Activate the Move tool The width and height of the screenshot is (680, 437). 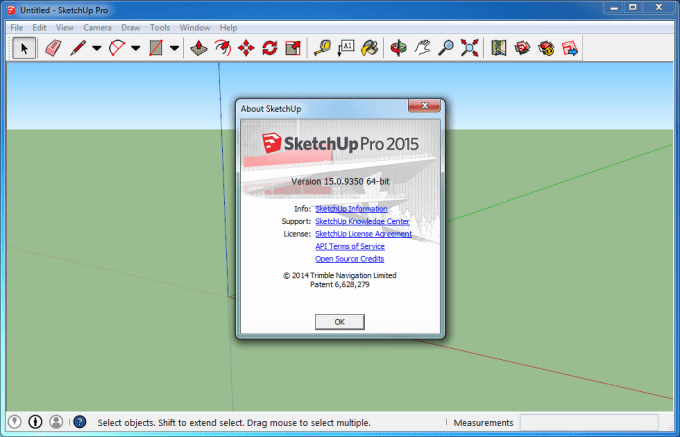tap(246, 48)
